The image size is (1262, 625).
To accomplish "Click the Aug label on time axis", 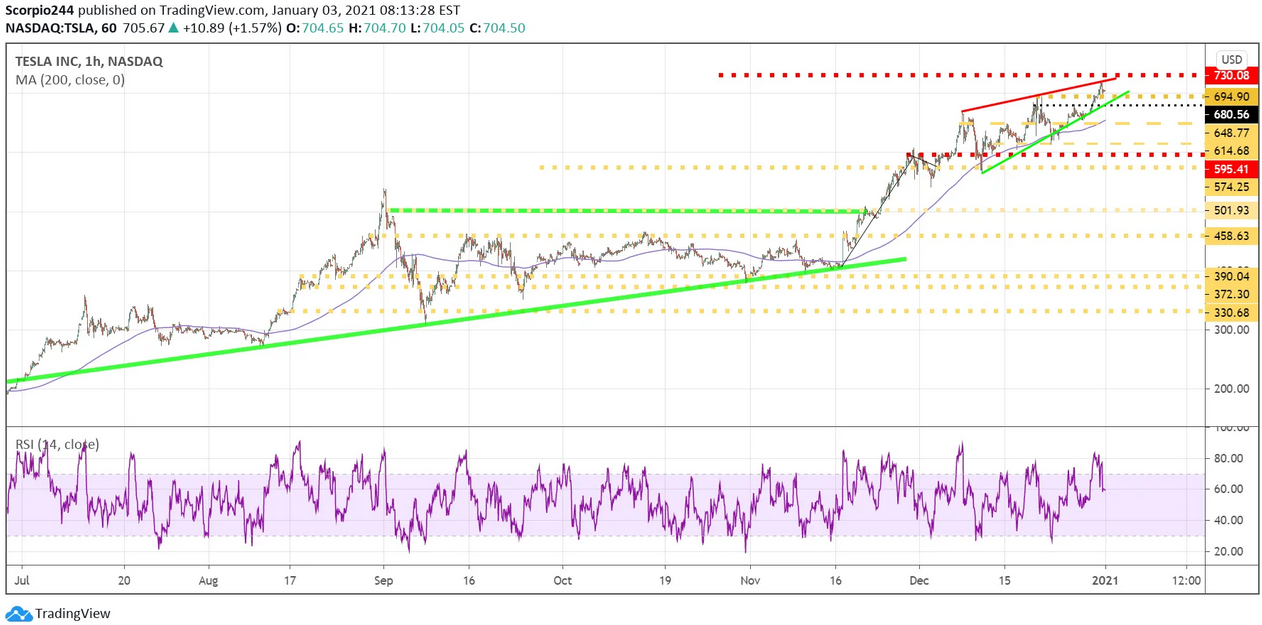I will tap(208, 579).
